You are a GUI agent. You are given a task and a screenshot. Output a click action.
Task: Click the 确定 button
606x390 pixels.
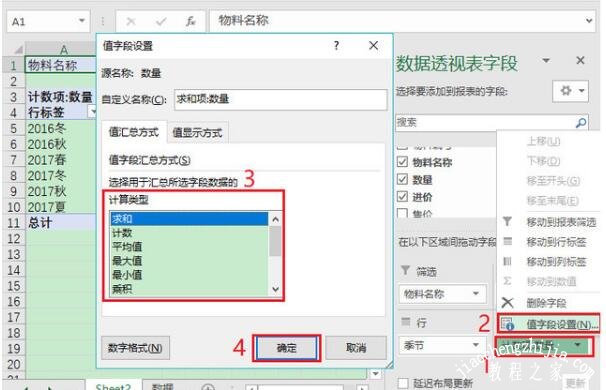coord(287,348)
